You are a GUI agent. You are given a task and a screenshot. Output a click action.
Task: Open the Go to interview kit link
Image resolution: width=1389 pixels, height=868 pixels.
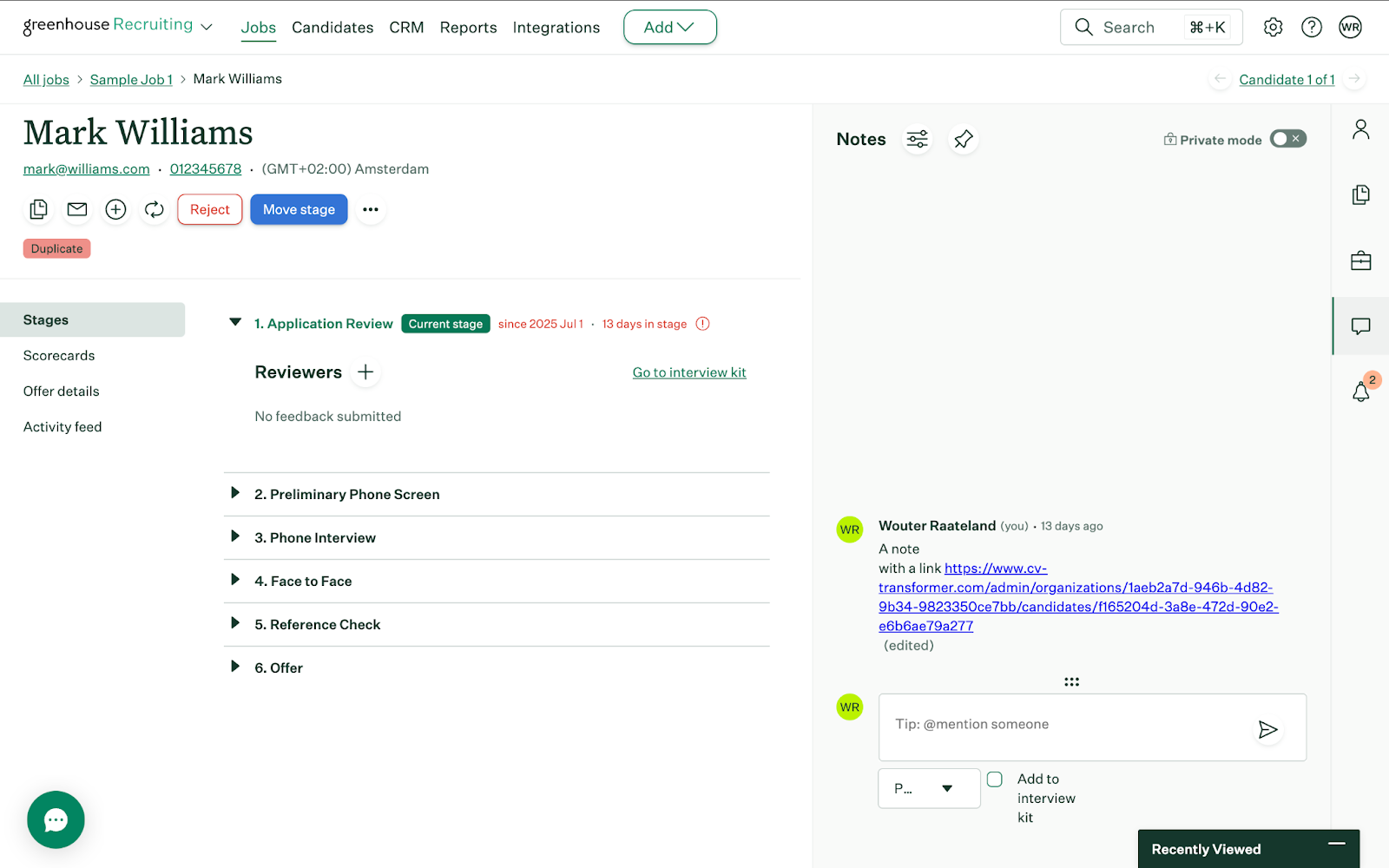coord(689,372)
